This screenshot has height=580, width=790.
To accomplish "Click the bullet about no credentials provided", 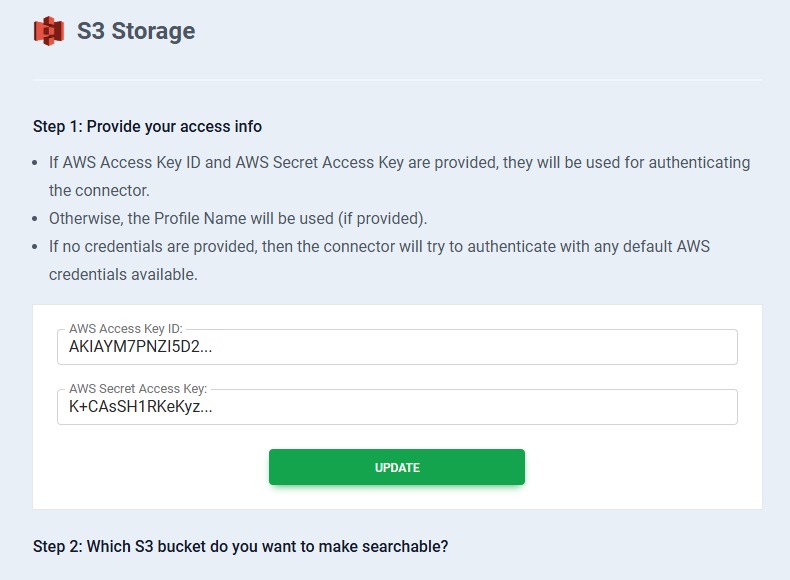I will pyautogui.click(x=379, y=246).
